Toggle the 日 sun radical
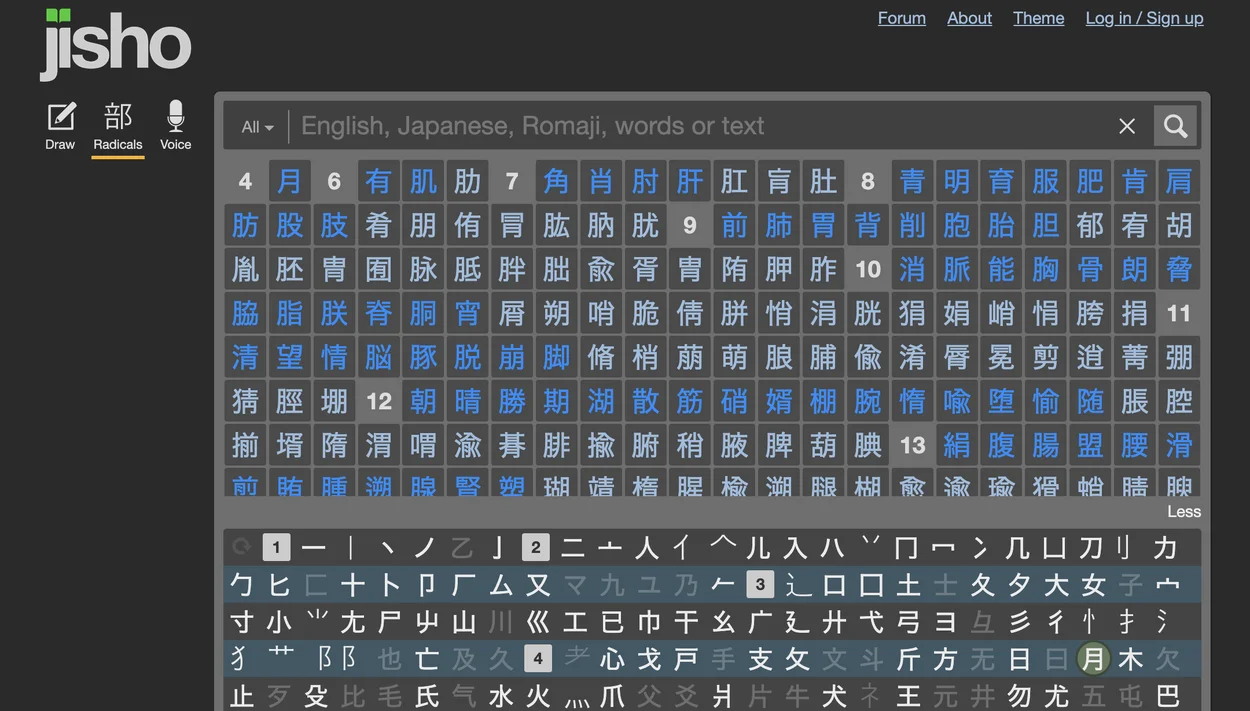Screen dimensions: 1250x711 tap(1020, 659)
